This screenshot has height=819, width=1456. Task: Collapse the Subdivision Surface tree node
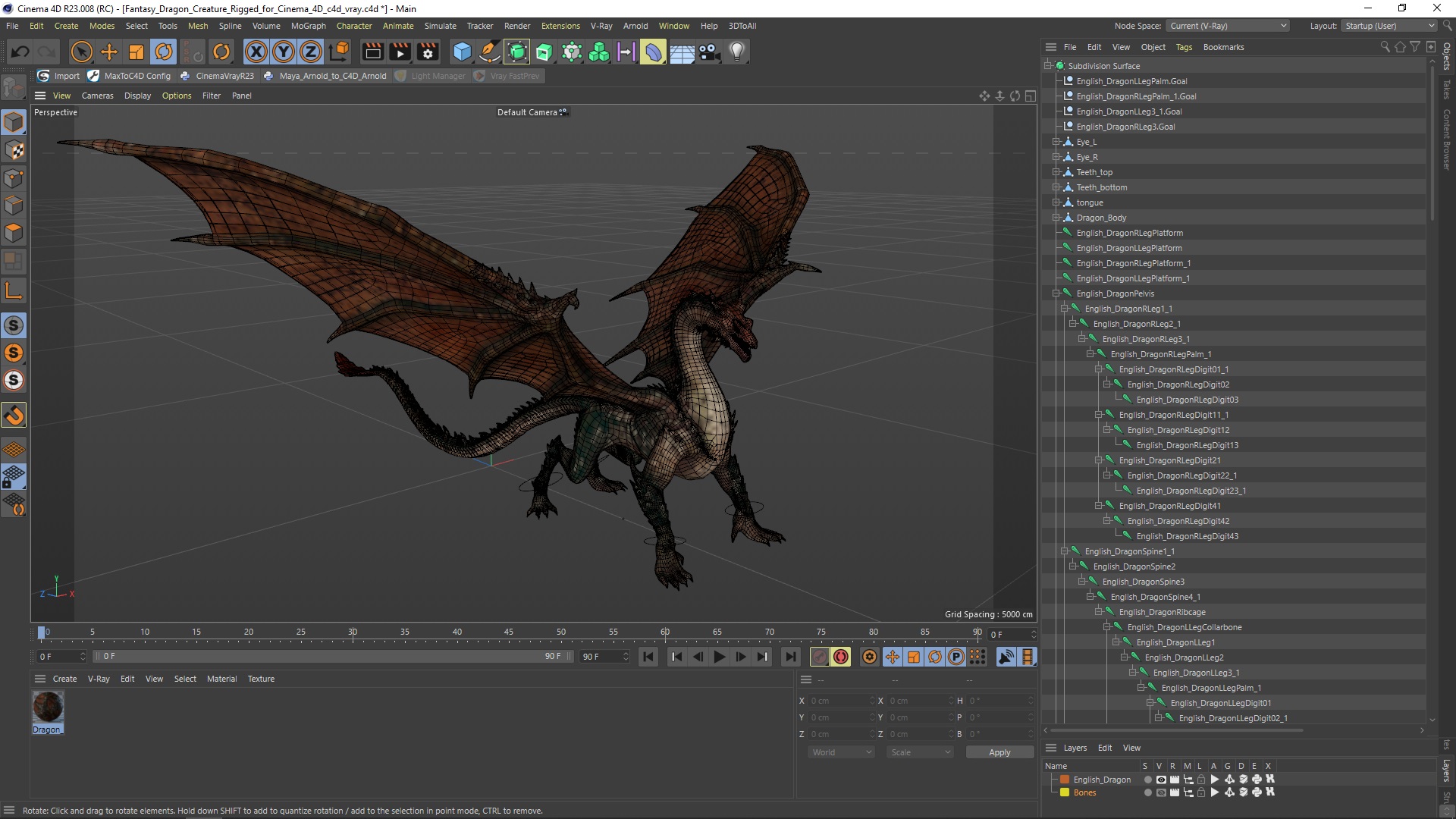point(1048,66)
